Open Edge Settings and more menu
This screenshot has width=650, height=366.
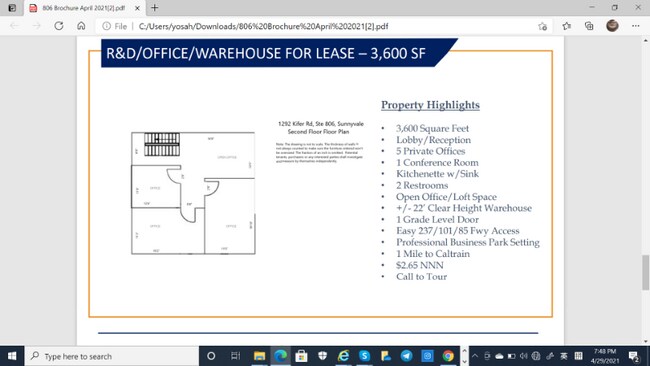(635, 26)
